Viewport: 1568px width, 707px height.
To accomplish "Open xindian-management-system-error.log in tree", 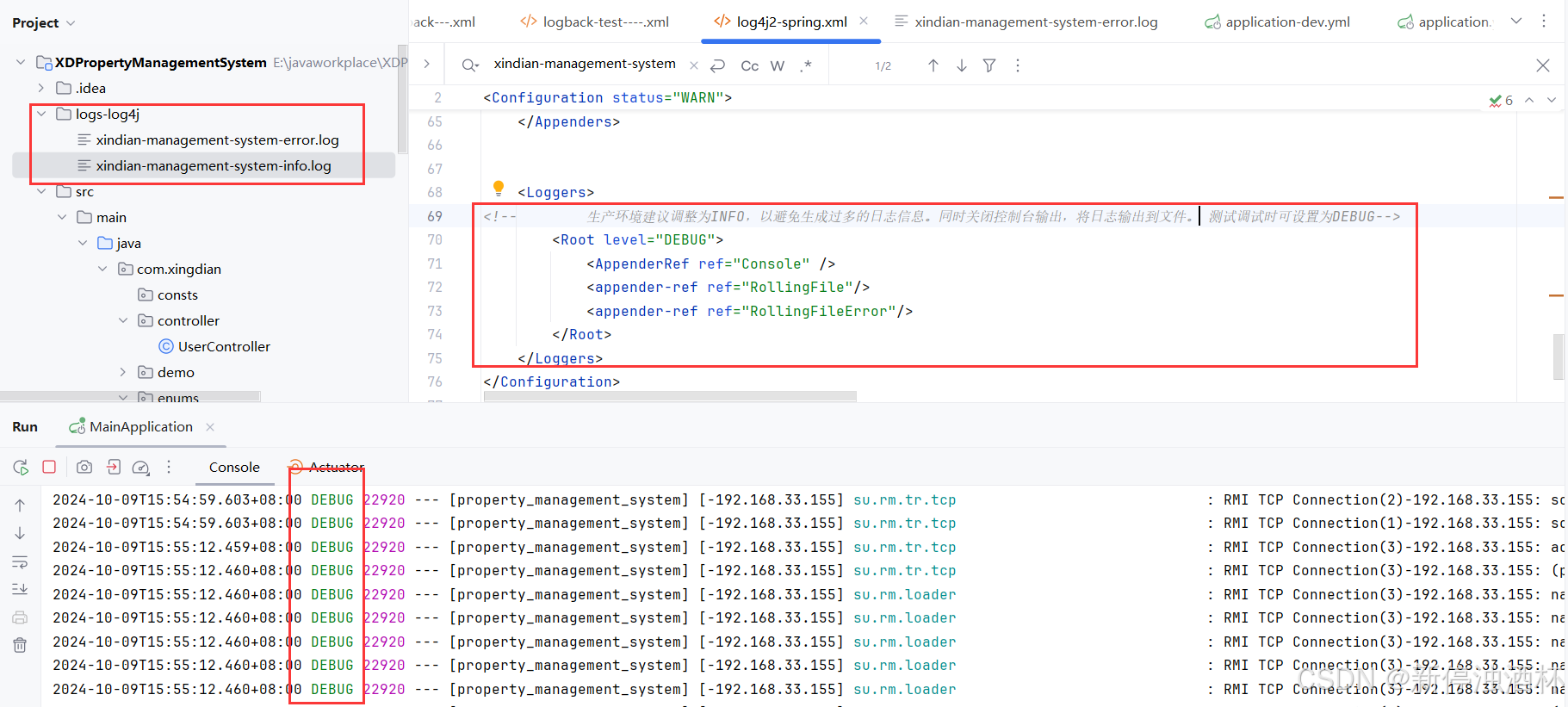I will click(217, 140).
